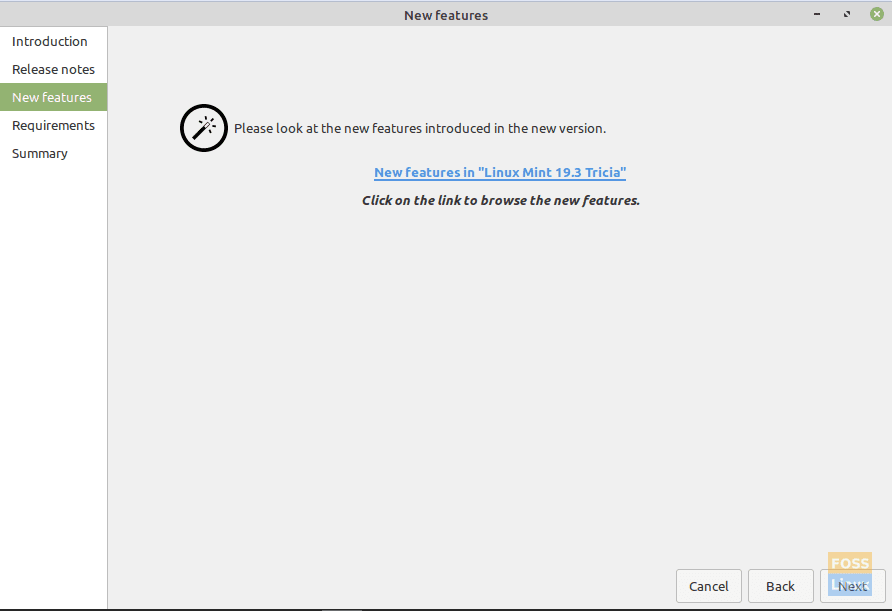Minimize the New features window
The width and height of the screenshot is (892, 611).
pyautogui.click(x=817, y=14)
